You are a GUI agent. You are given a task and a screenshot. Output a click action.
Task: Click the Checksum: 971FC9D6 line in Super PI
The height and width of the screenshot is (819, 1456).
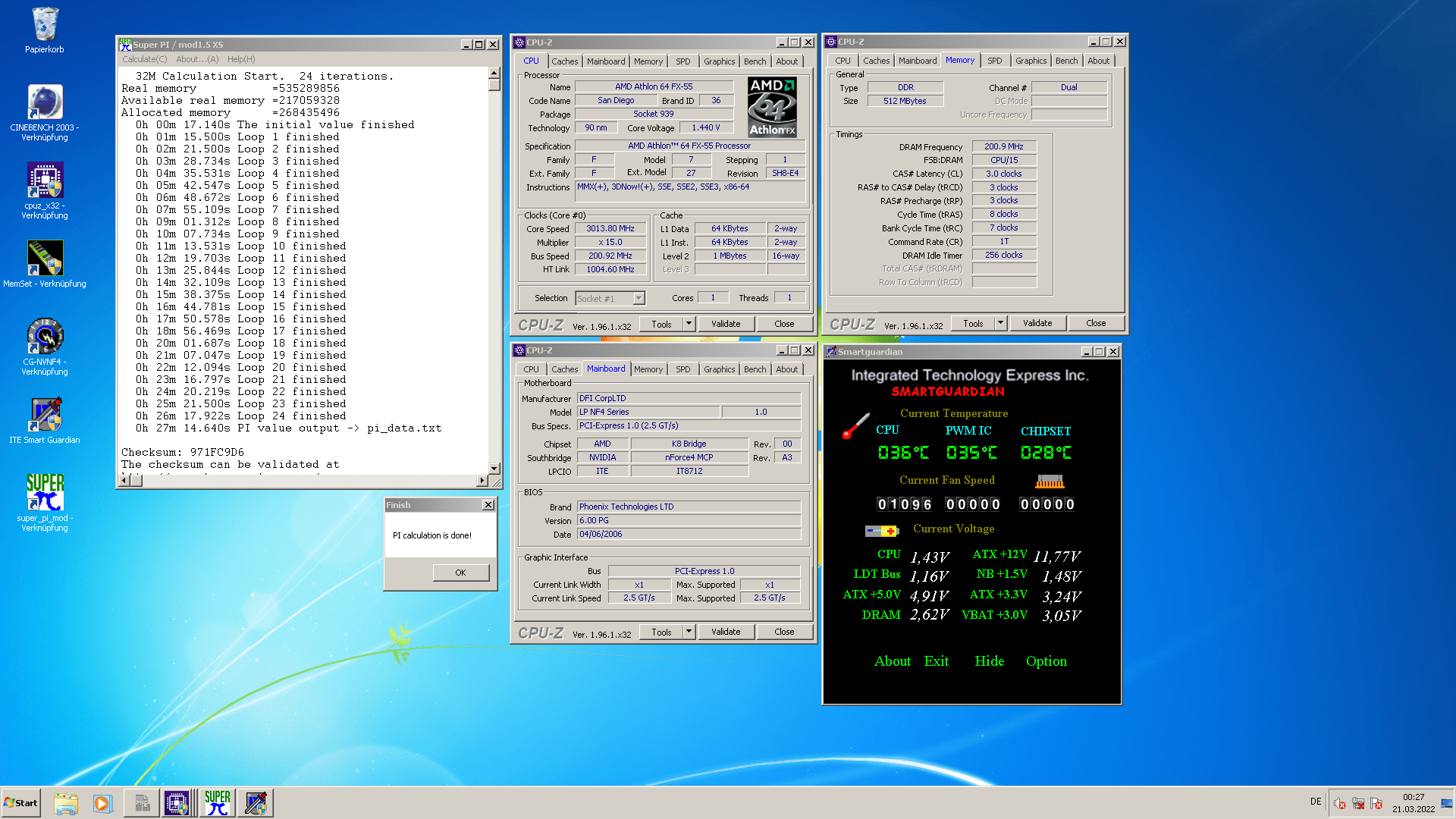coord(183,452)
